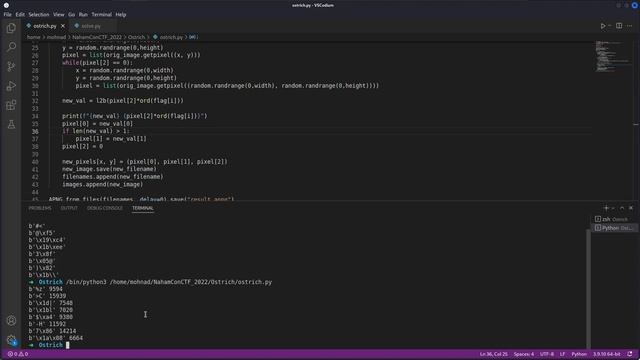This screenshot has height=360, width=640.
Task: Open run button dropdown arrow
Action: (x=609, y=26)
